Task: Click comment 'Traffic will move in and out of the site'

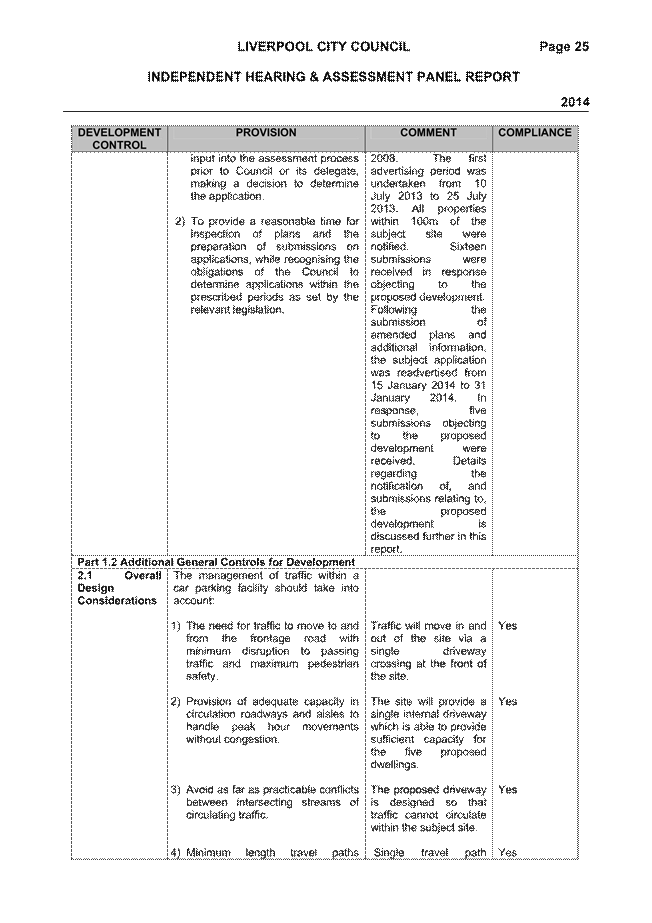Action: (x=428, y=651)
